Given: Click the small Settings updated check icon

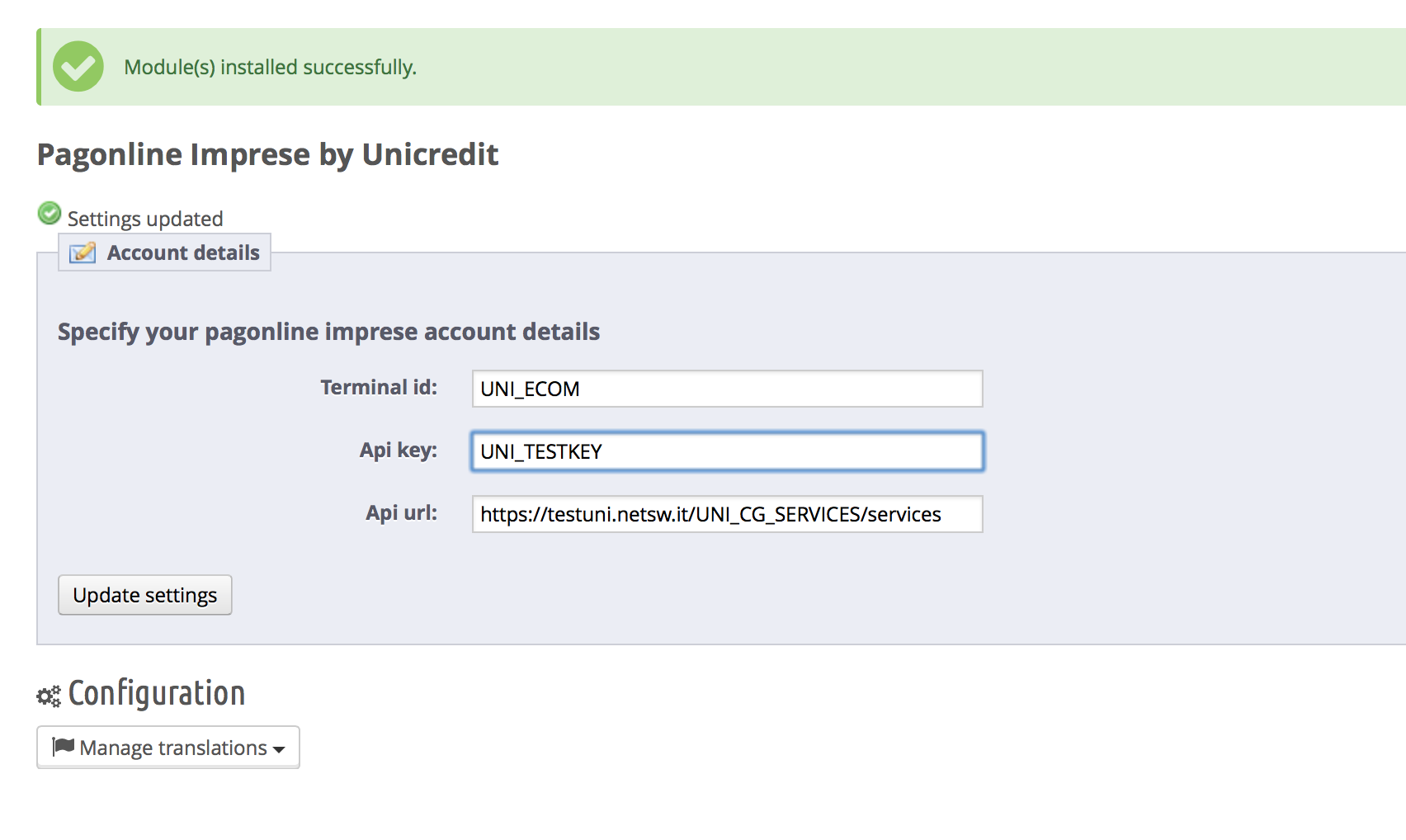Looking at the screenshot, I should click(x=50, y=214).
